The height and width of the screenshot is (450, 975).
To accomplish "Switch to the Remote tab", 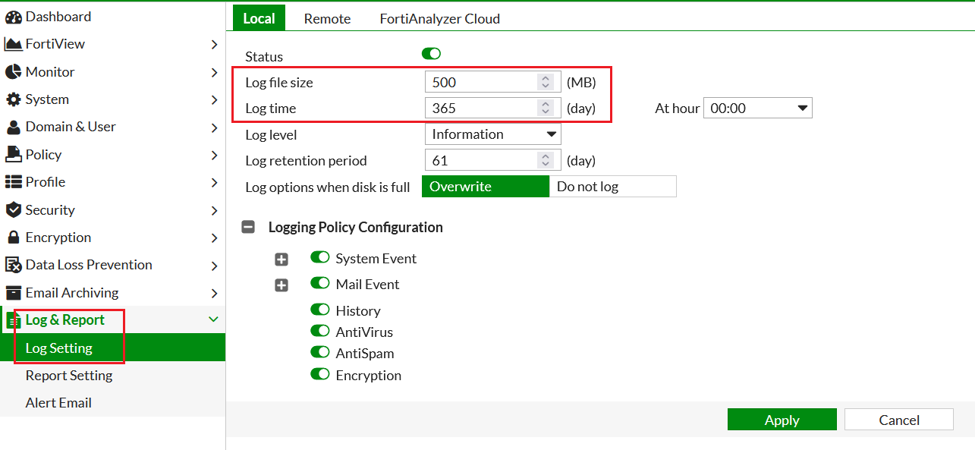I will point(327,19).
